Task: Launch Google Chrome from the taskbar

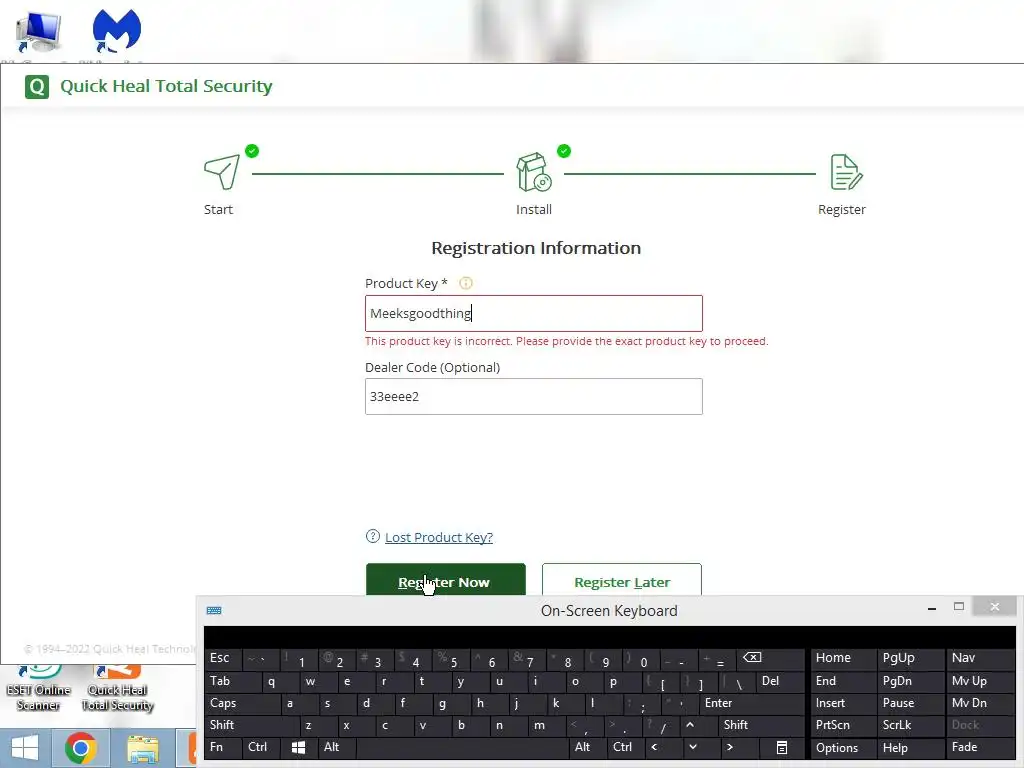Action: 80,748
